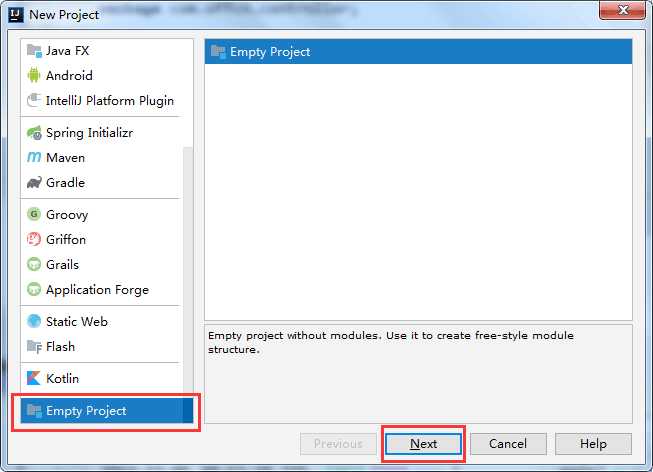Select Groovy from the list
The image size is (653, 472).
tap(101, 215)
